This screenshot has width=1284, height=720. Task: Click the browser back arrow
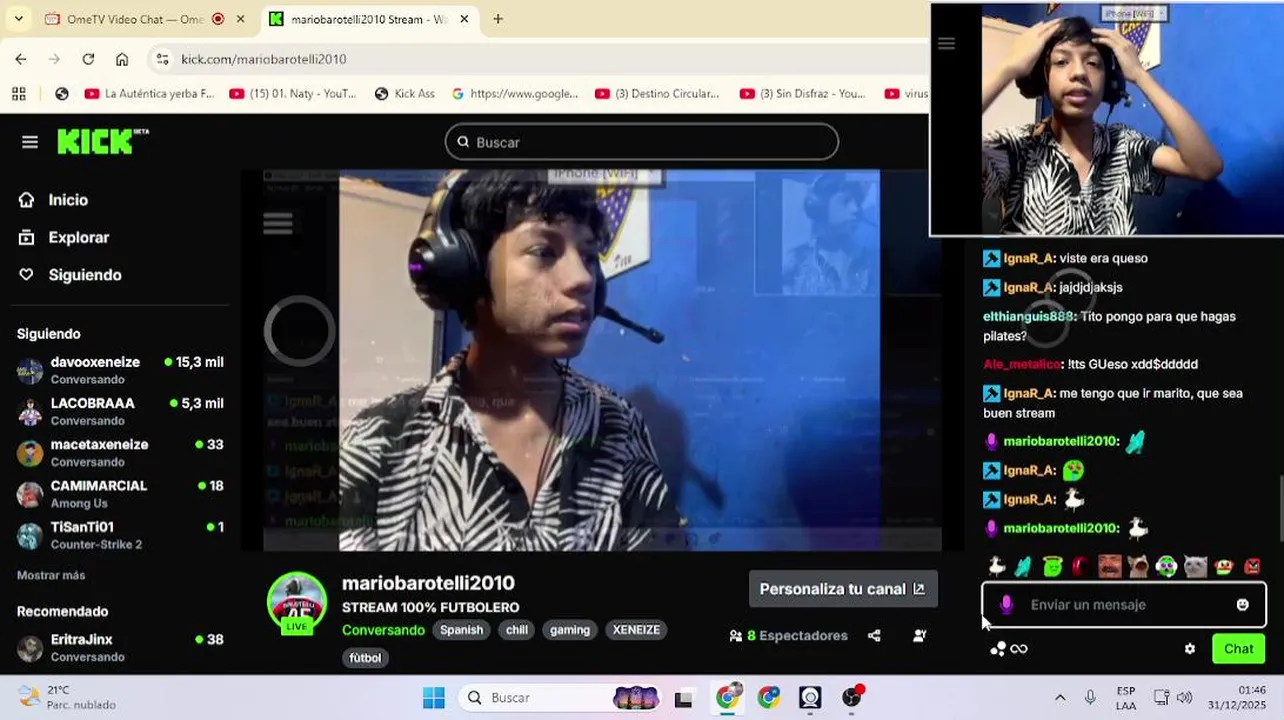click(21, 59)
